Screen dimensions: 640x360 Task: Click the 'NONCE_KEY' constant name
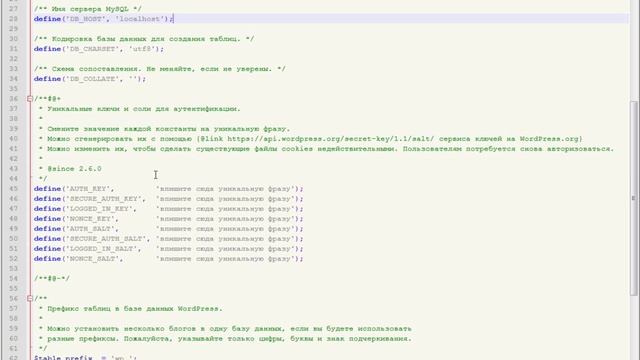click(x=90, y=219)
